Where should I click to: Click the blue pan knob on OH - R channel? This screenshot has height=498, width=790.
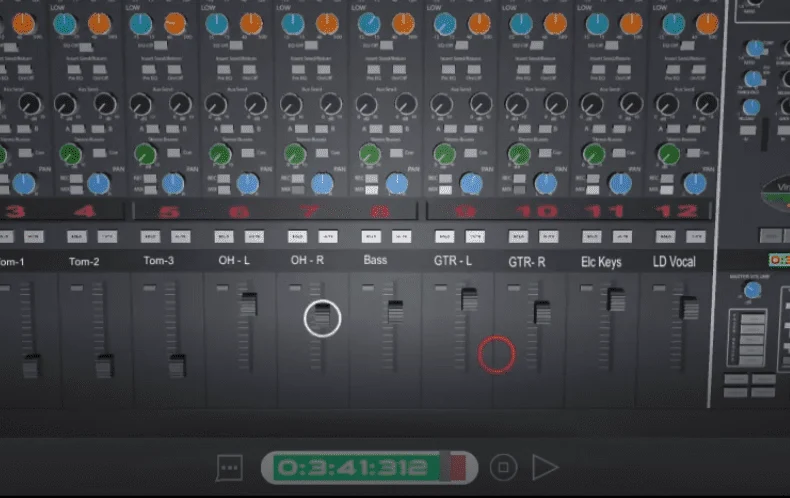coord(322,184)
